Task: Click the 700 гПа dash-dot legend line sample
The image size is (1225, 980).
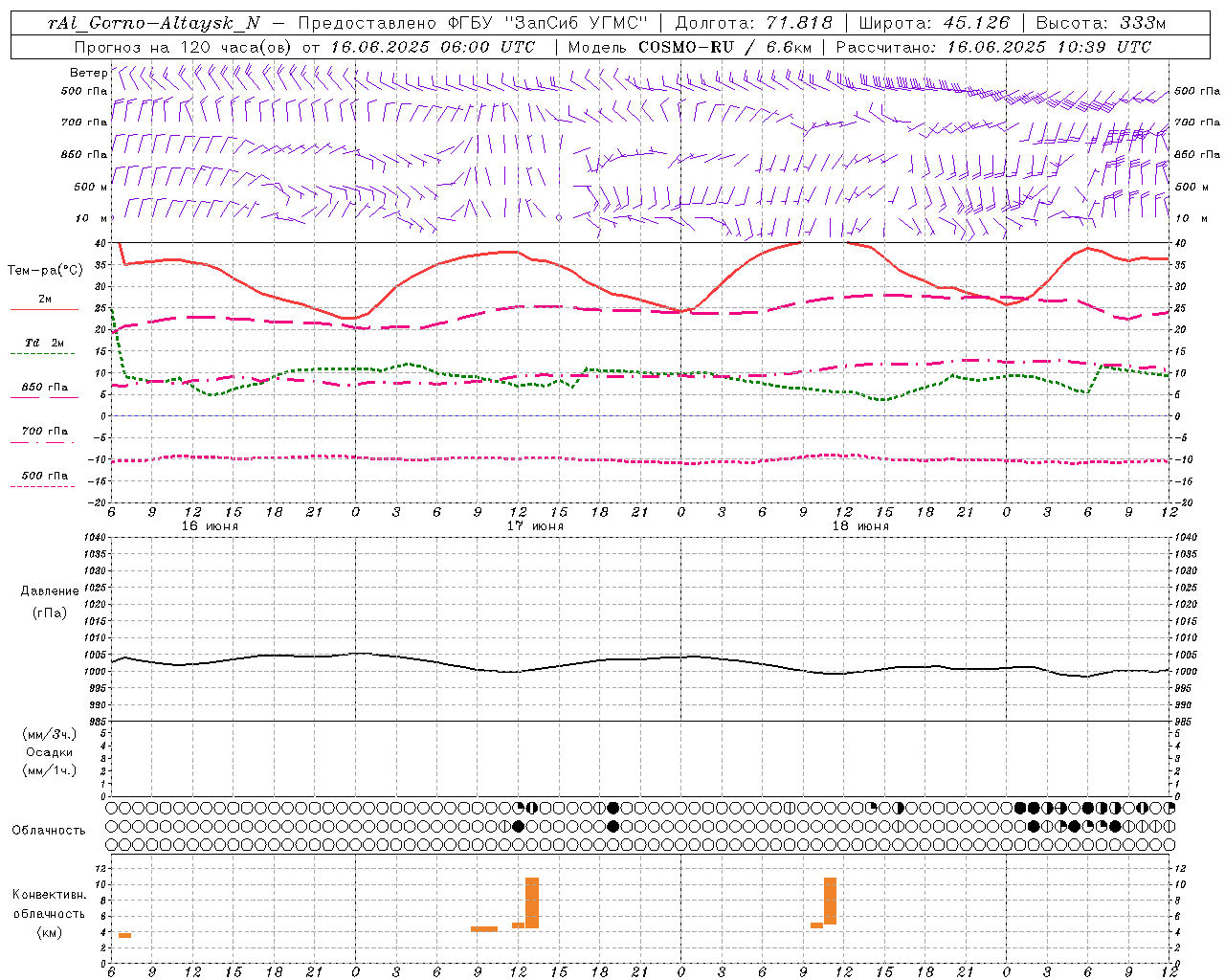Action: point(43,443)
